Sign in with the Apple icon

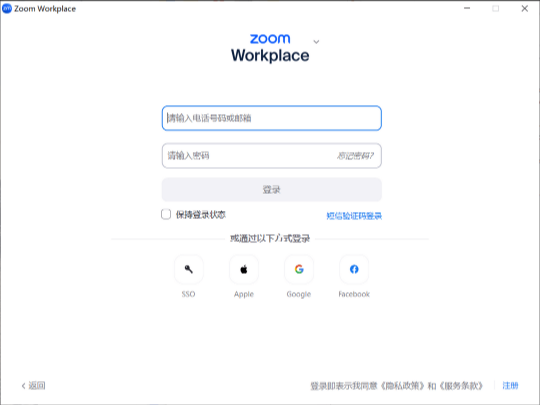coord(244,269)
